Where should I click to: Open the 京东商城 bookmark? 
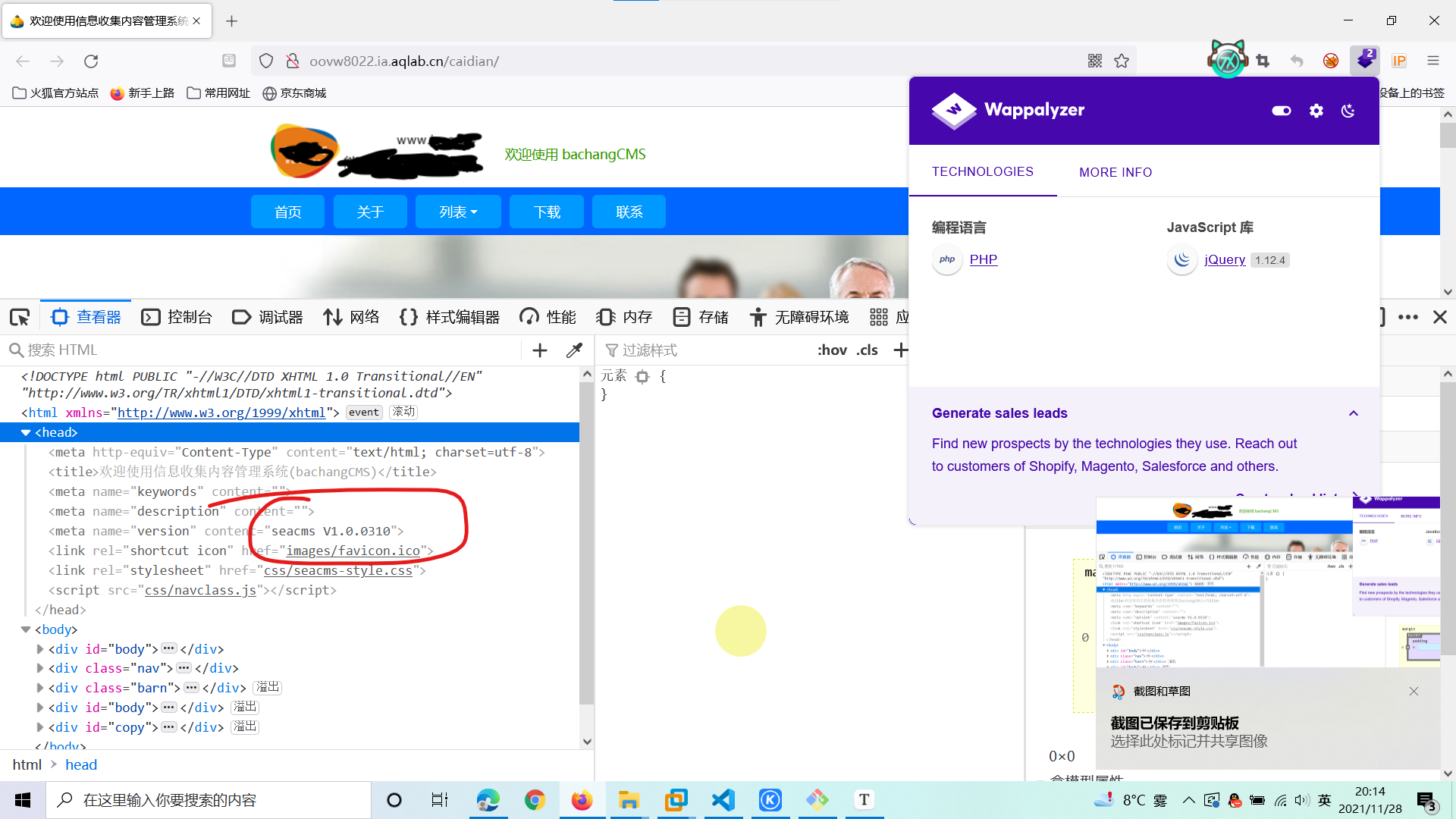click(294, 93)
